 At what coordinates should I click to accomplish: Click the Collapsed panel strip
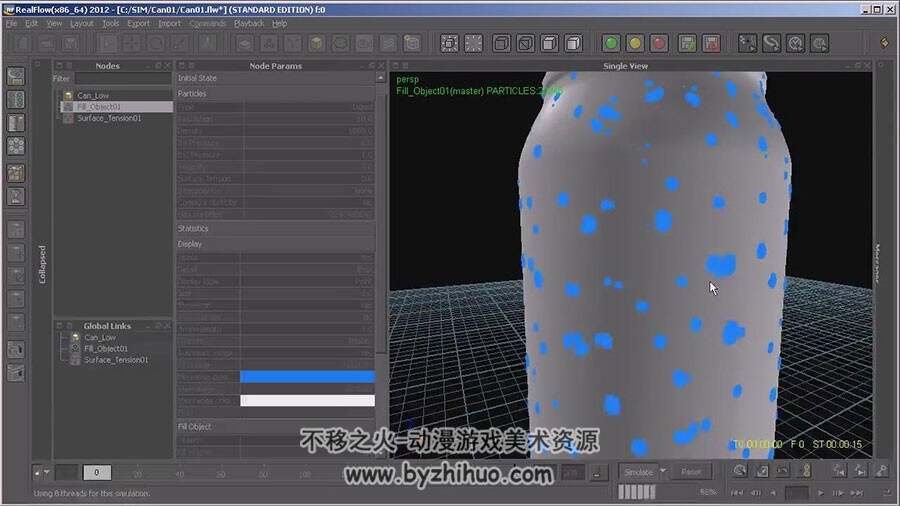42,264
